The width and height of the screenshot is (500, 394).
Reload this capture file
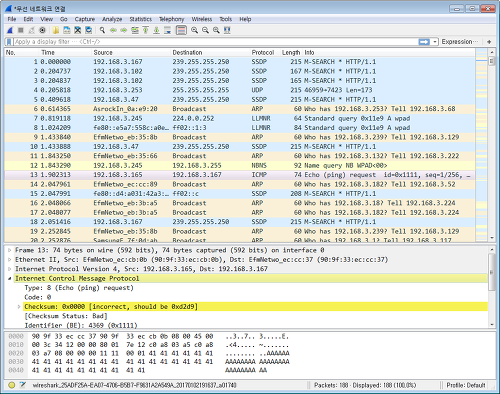coord(88,30)
